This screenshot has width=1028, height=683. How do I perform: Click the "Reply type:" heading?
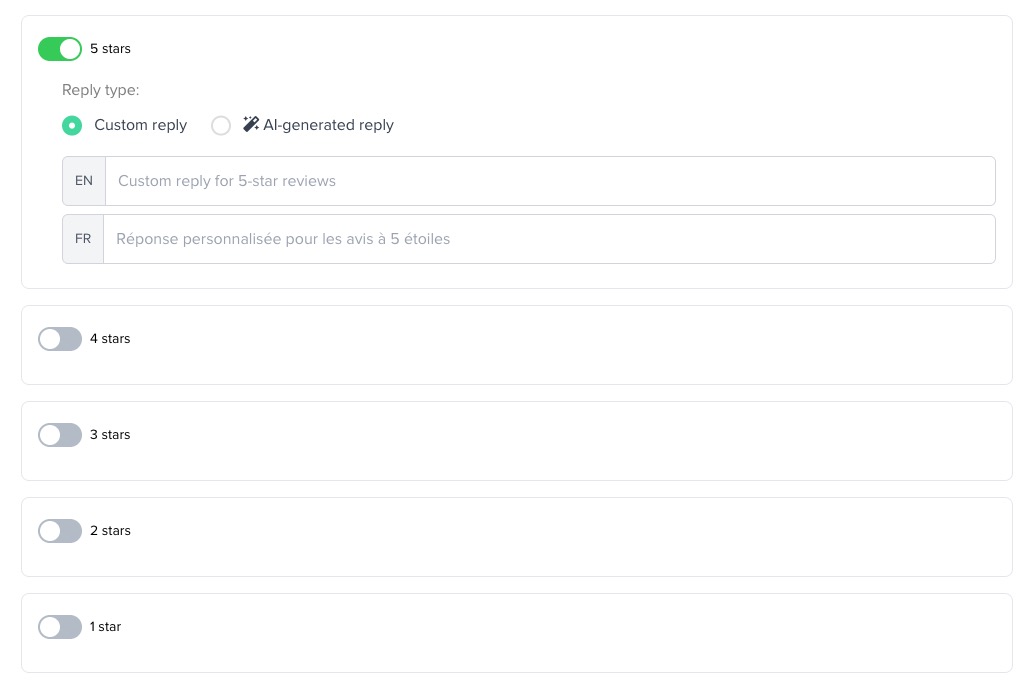[x=101, y=90]
